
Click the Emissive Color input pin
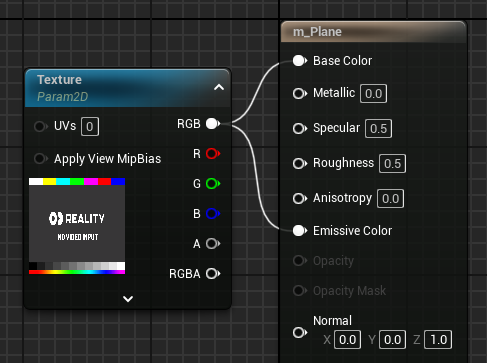click(x=300, y=231)
